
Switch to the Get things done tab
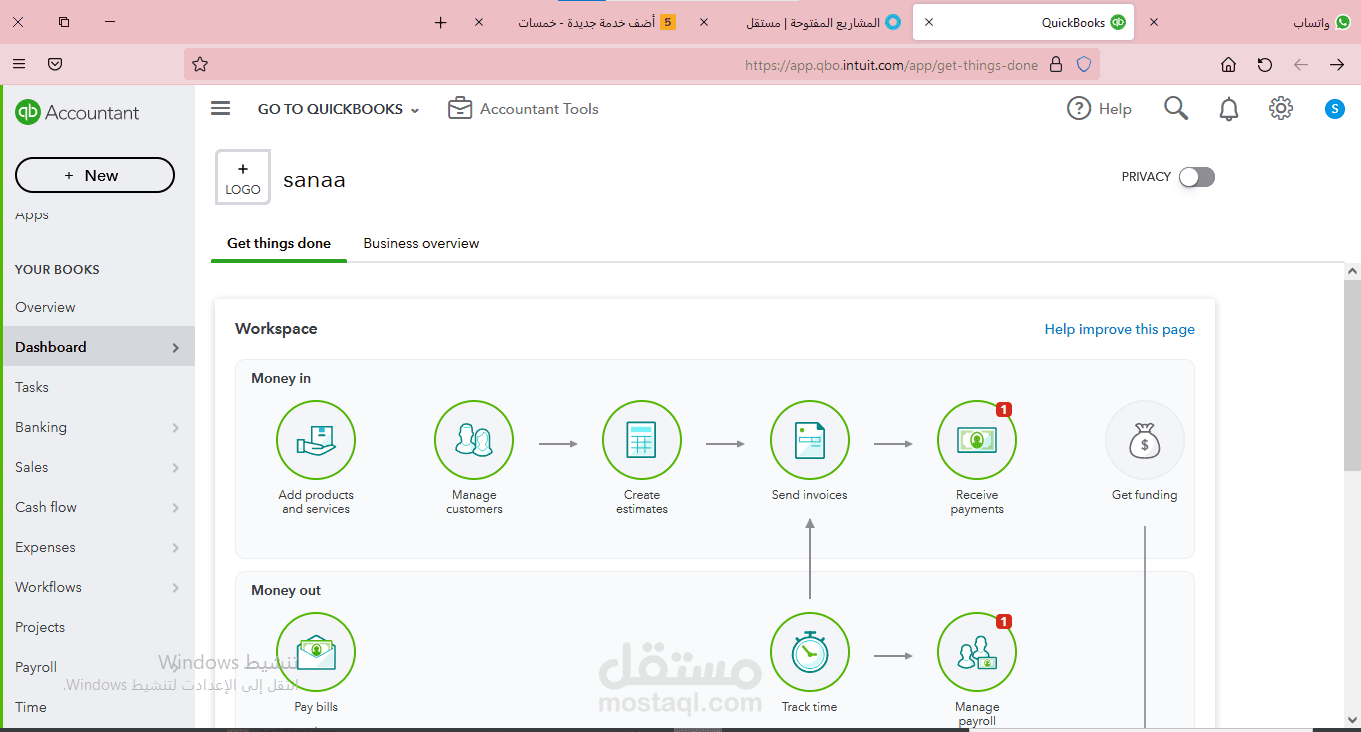coord(279,243)
